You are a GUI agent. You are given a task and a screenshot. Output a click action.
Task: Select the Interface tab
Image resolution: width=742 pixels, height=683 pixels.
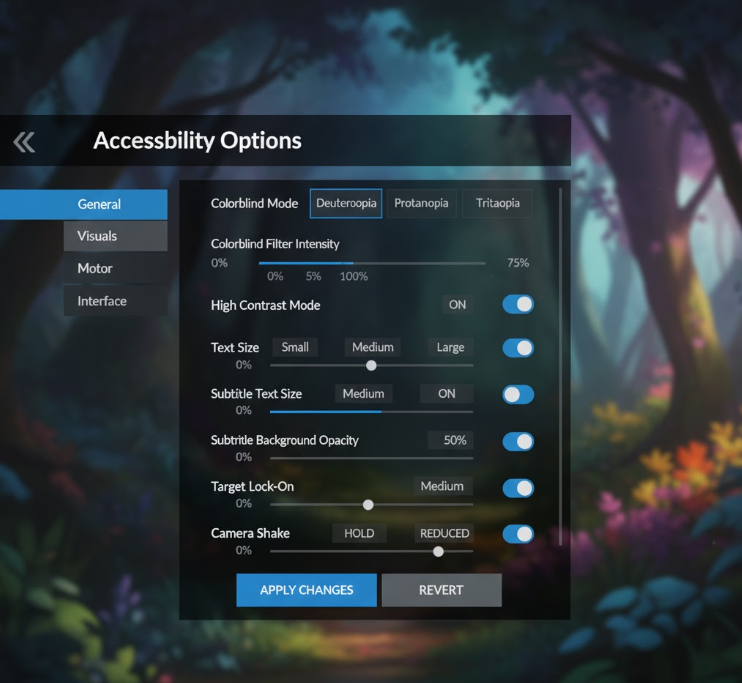pyautogui.click(x=102, y=301)
